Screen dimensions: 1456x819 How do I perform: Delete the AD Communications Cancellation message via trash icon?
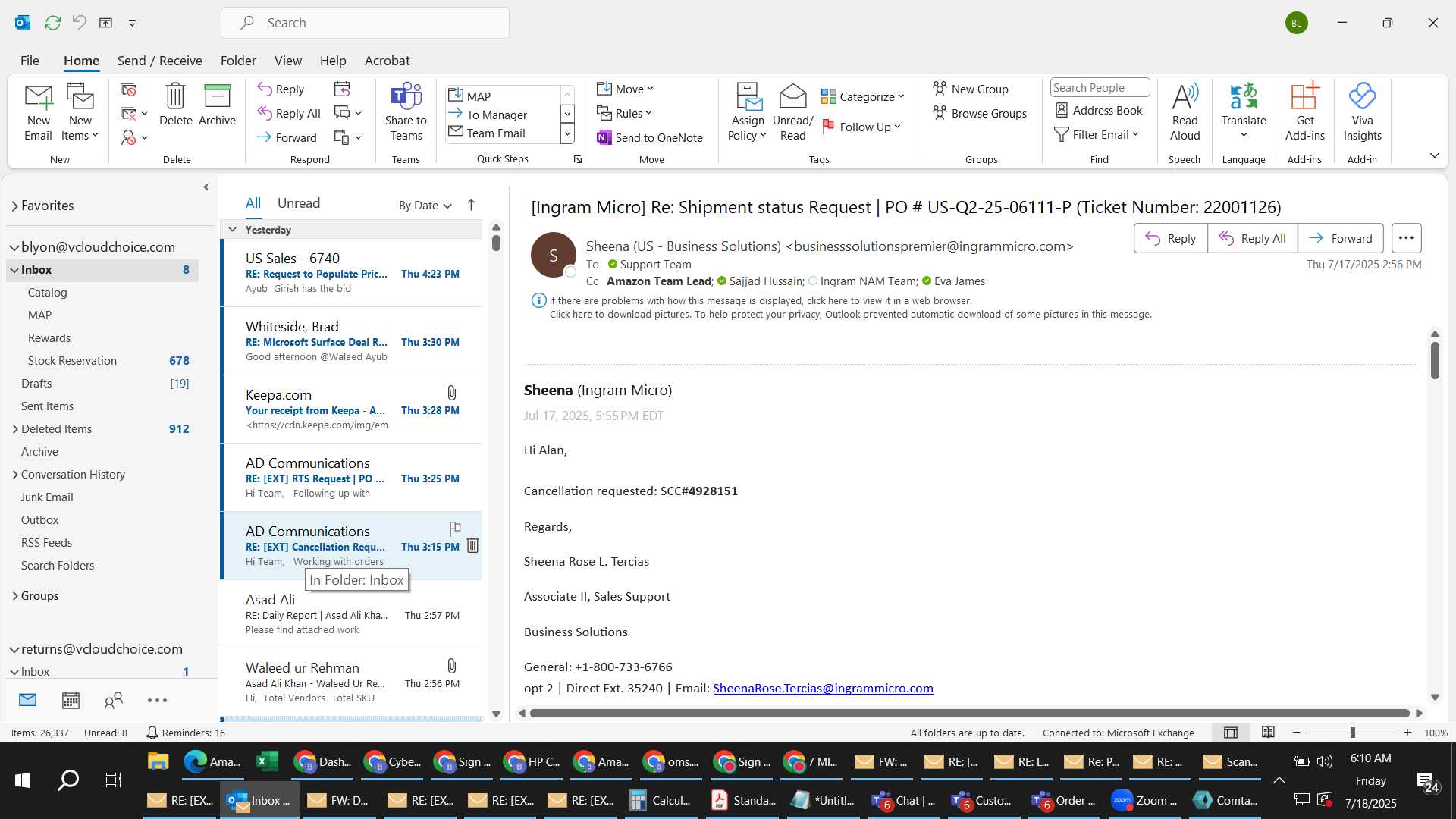coord(472,545)
